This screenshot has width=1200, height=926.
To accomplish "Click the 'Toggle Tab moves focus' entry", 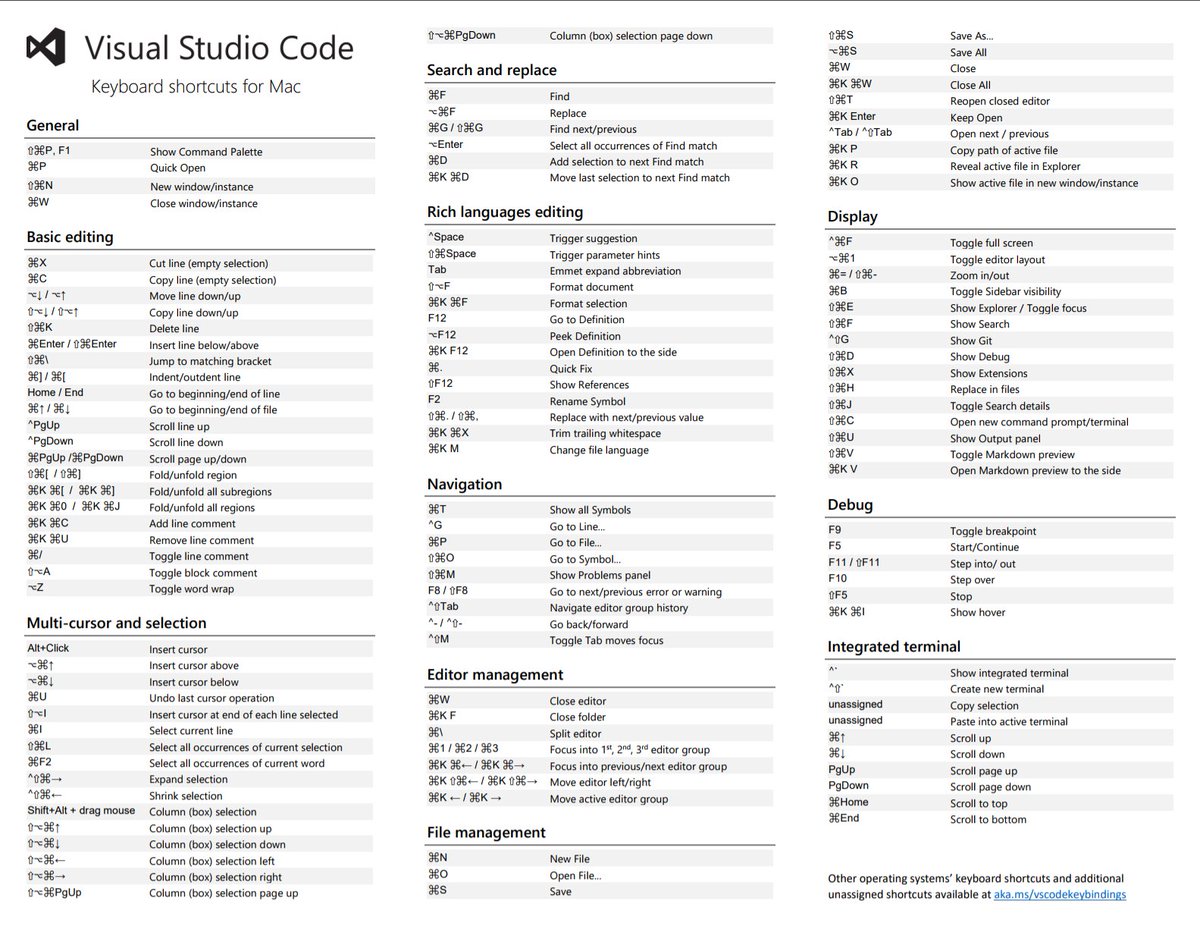I will (606, 640).
